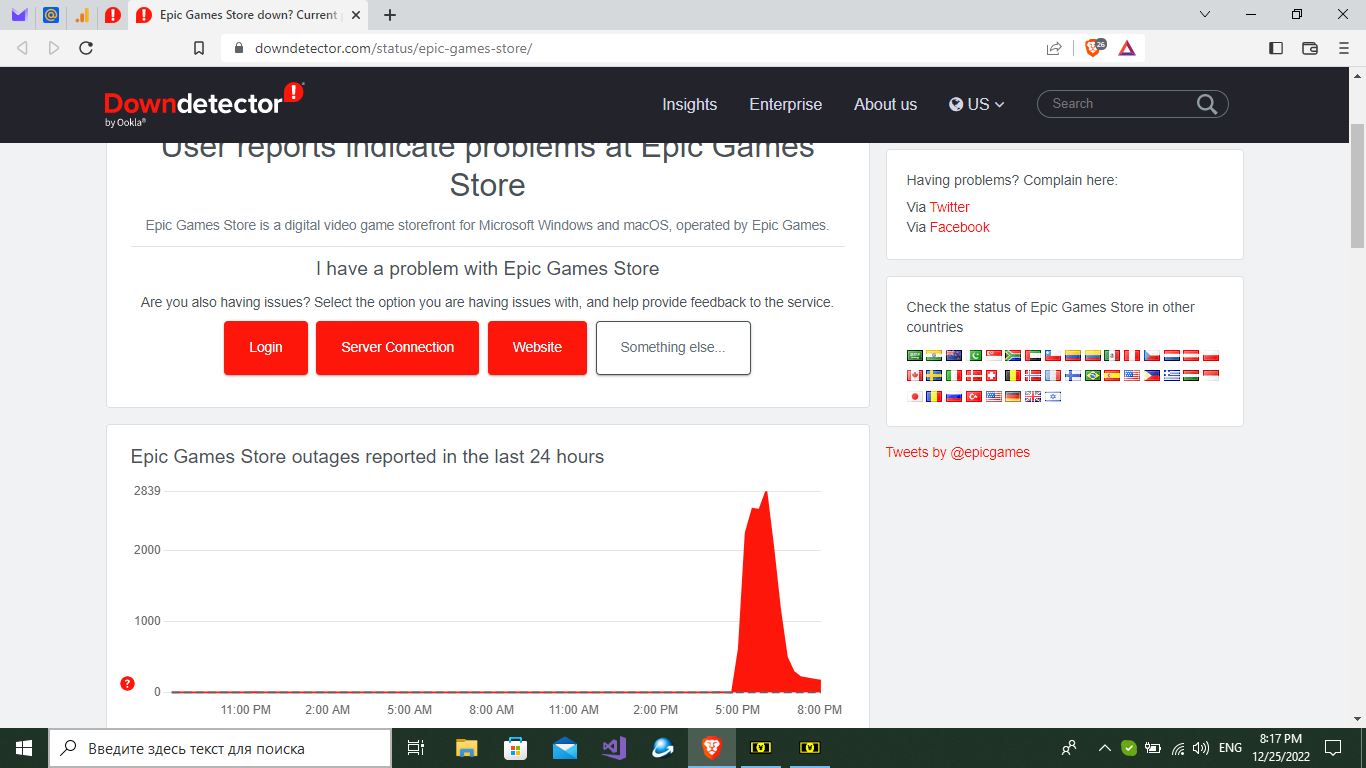This screenshot has height=768, width=1366.
Task: Click the page vertical scrollbar thumb
Action: tap(1357, 185)
